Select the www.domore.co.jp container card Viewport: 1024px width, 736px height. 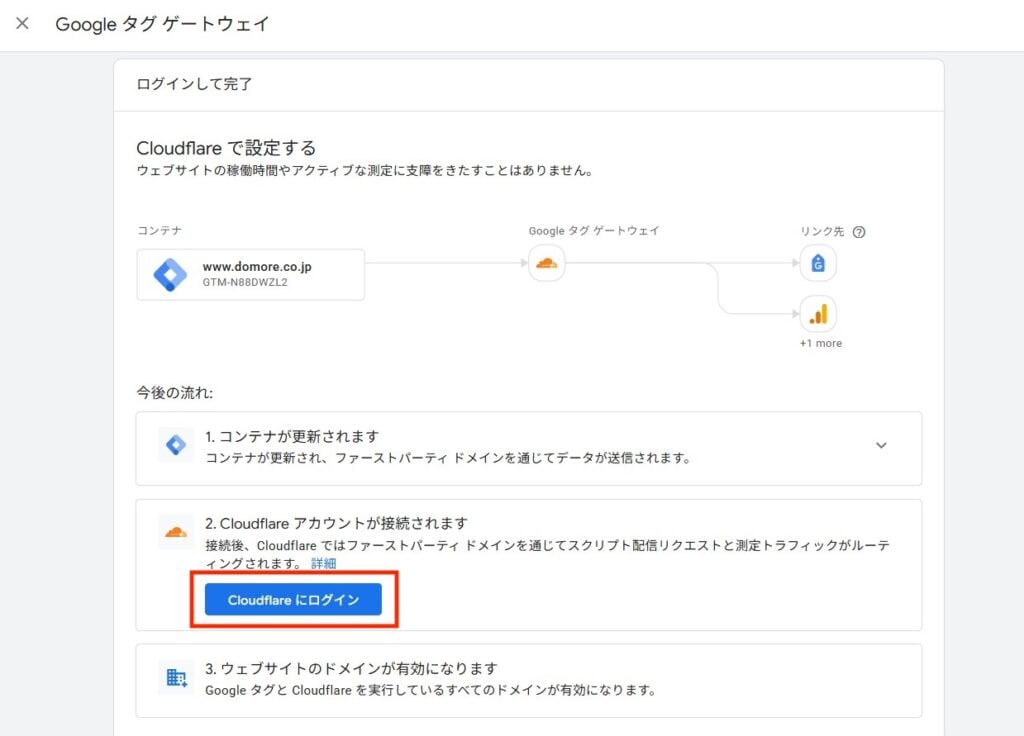tap(251, 274)
